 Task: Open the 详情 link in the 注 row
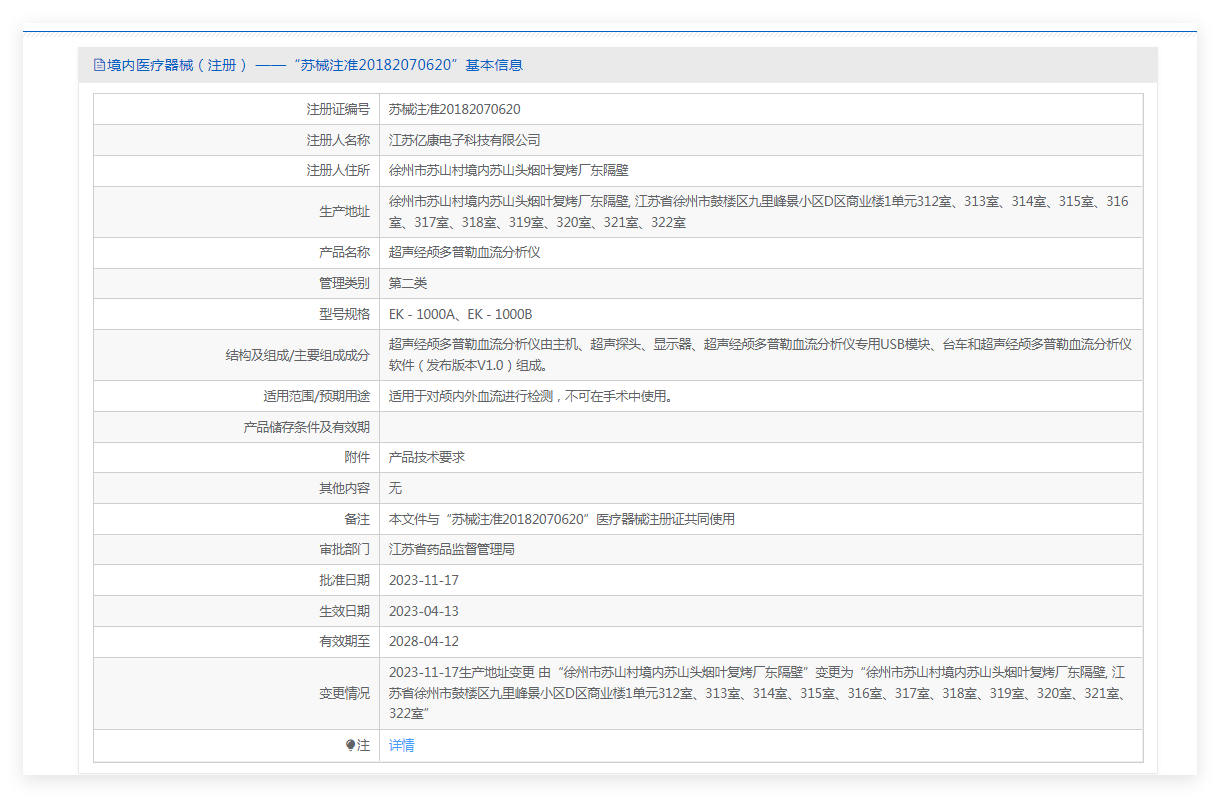(401, 745)
